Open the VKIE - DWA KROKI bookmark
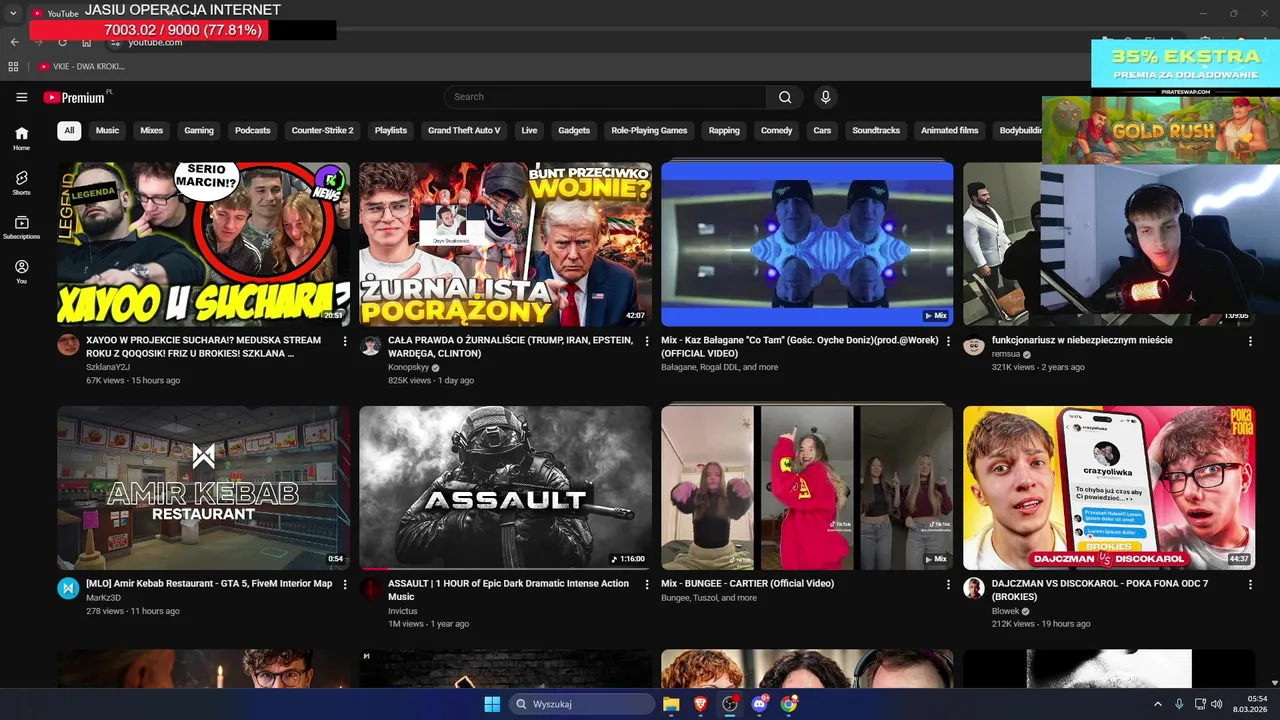Viewport: 1280px width, 720px height. pos(82,67)
